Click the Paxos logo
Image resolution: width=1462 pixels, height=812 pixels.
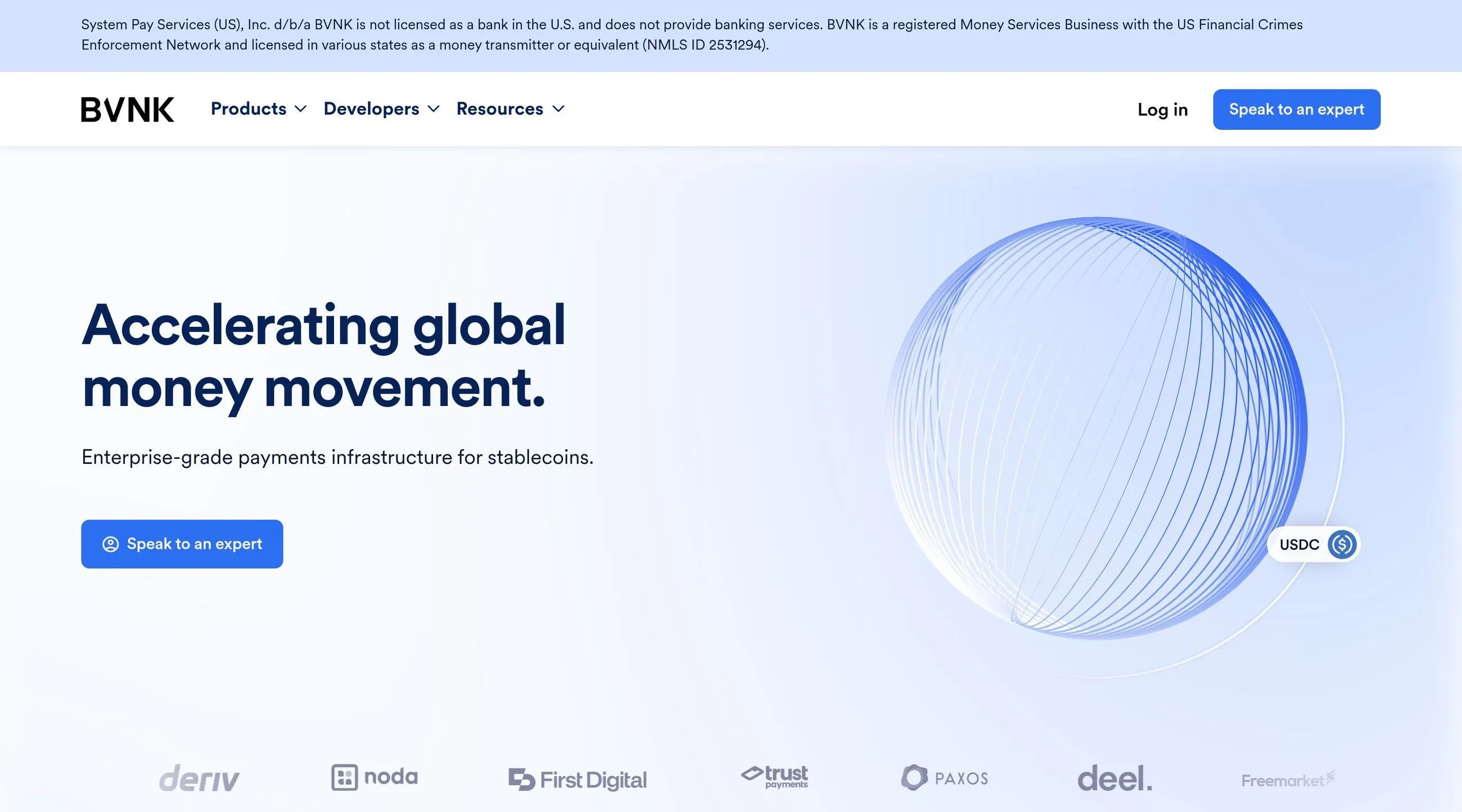[x=945, y=778]
